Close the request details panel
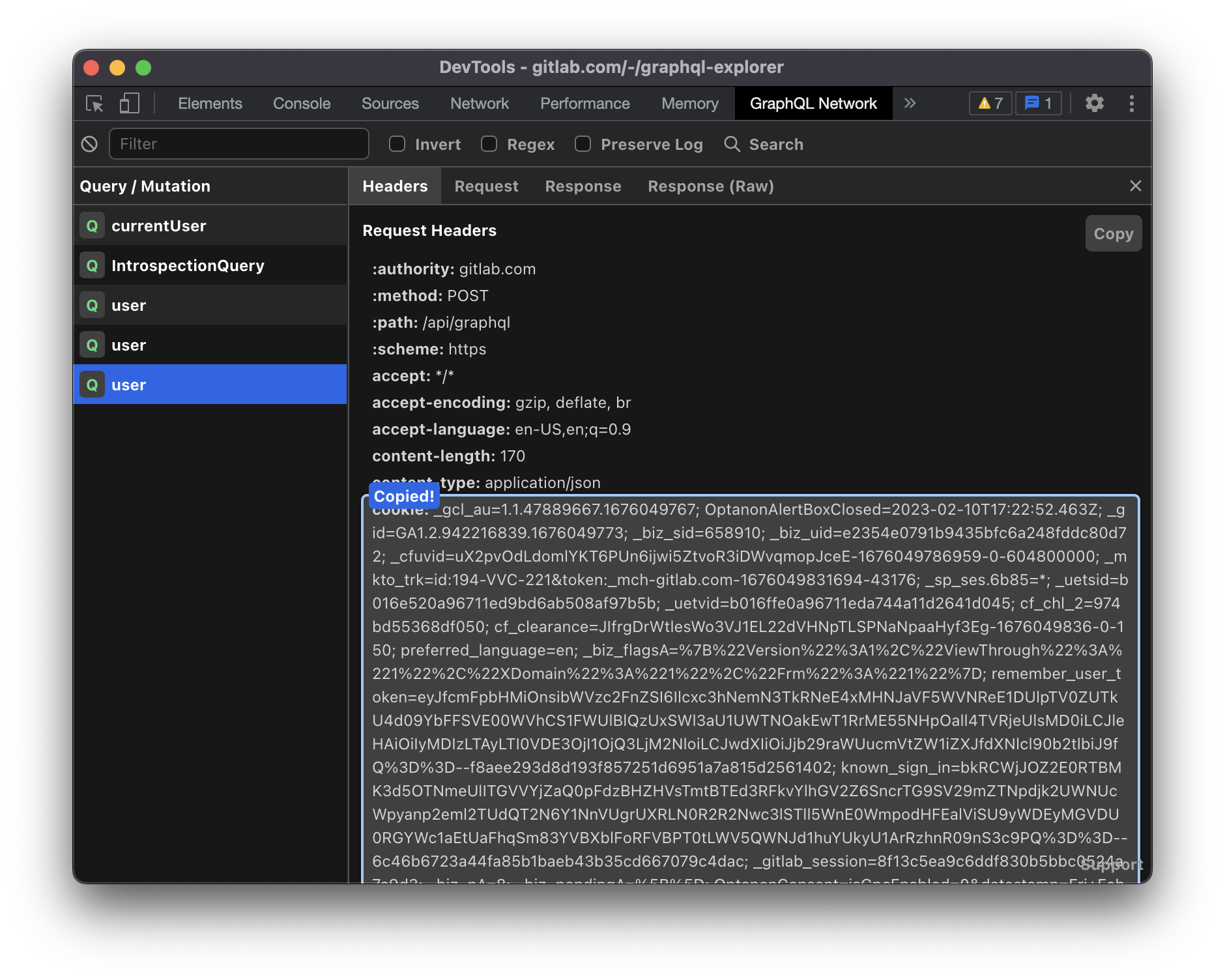Image resolution: width=1225 pixels, height=980 pixels. point(1135,186)
